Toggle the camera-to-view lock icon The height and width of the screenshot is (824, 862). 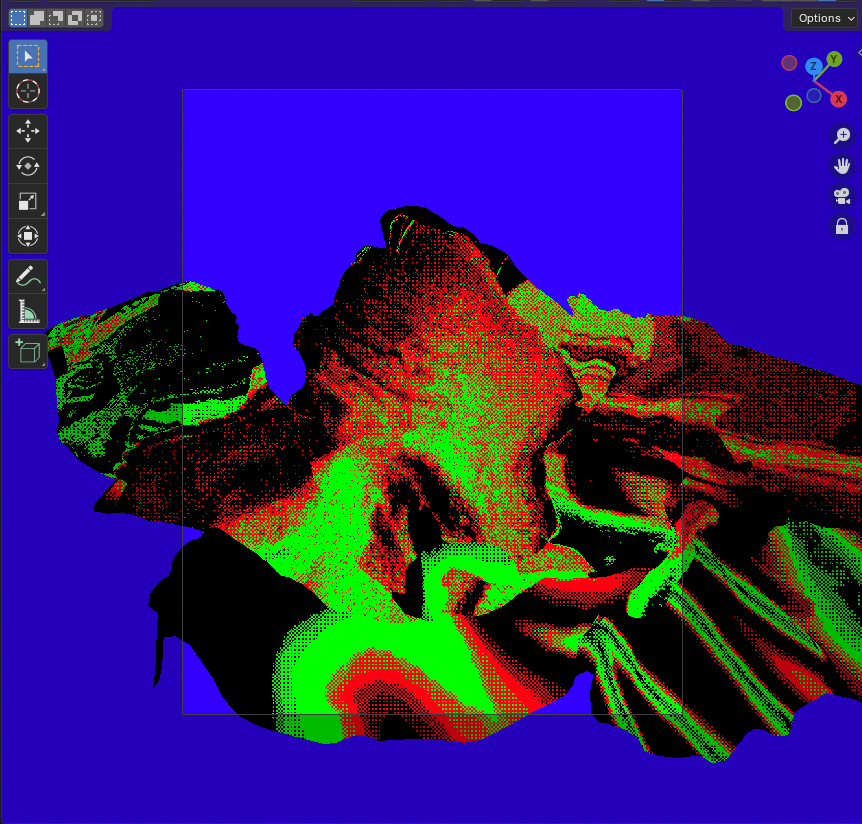(842, 226)
